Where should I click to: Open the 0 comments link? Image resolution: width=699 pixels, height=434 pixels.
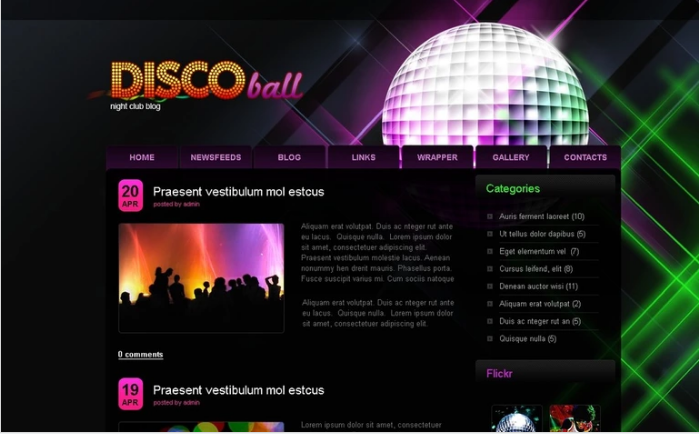click(140, 355)
